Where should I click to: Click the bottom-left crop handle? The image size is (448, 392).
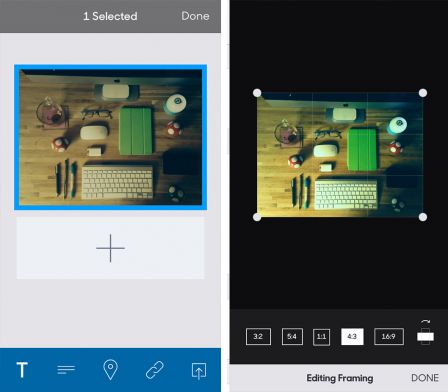point(257,217)
